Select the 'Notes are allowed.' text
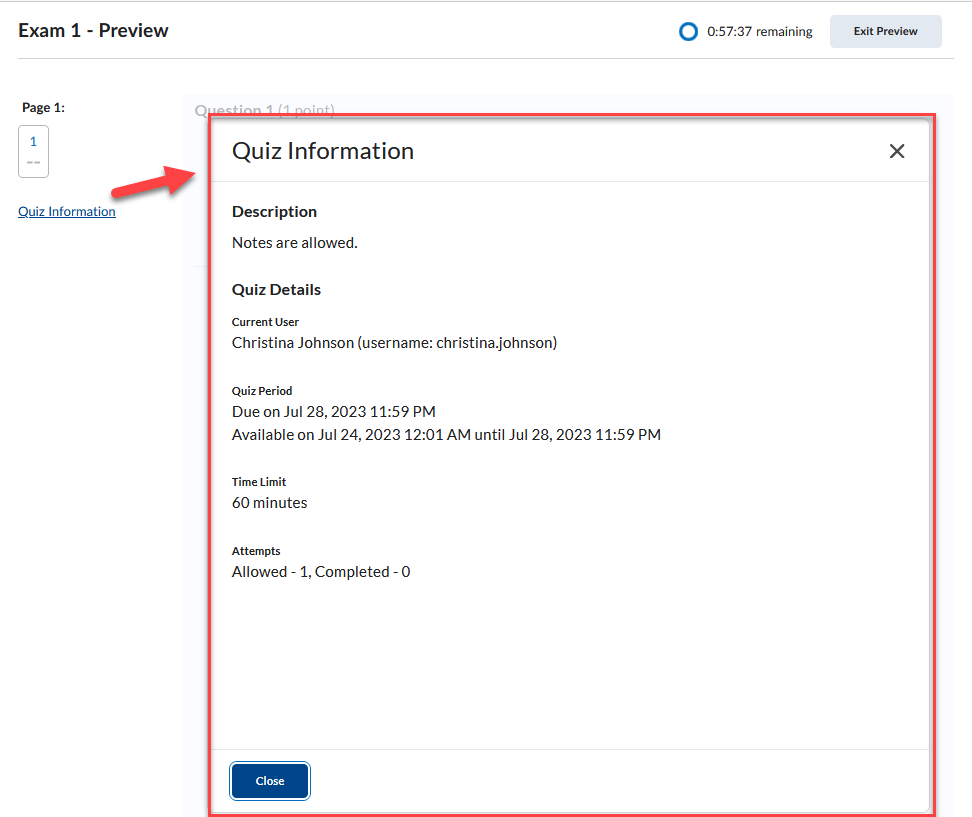 [x=294, y=243]
